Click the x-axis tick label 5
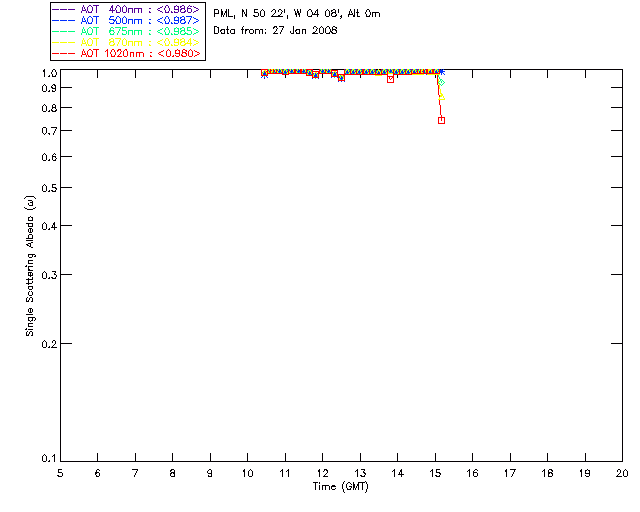Screen dimensions: 640x512 [x=60, y=474]
